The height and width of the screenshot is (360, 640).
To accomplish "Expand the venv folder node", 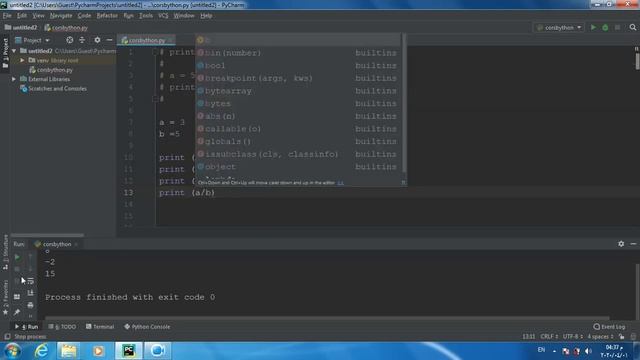I will pyautogui.click(x=22, y=60).
